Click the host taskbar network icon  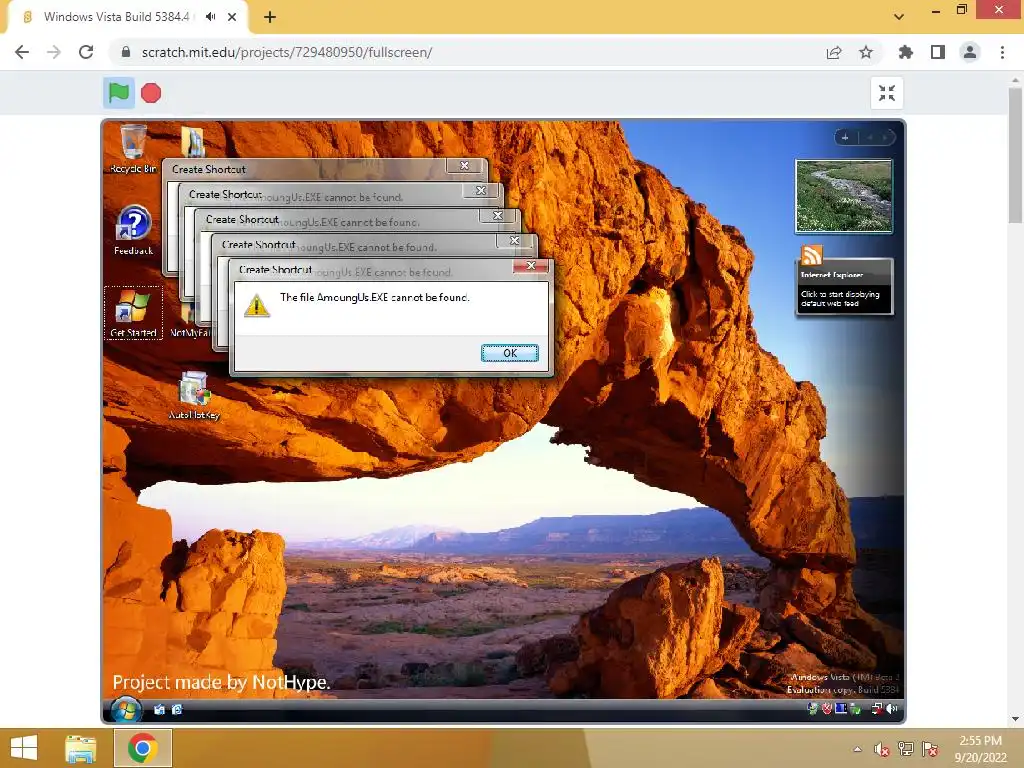(906, 749)
